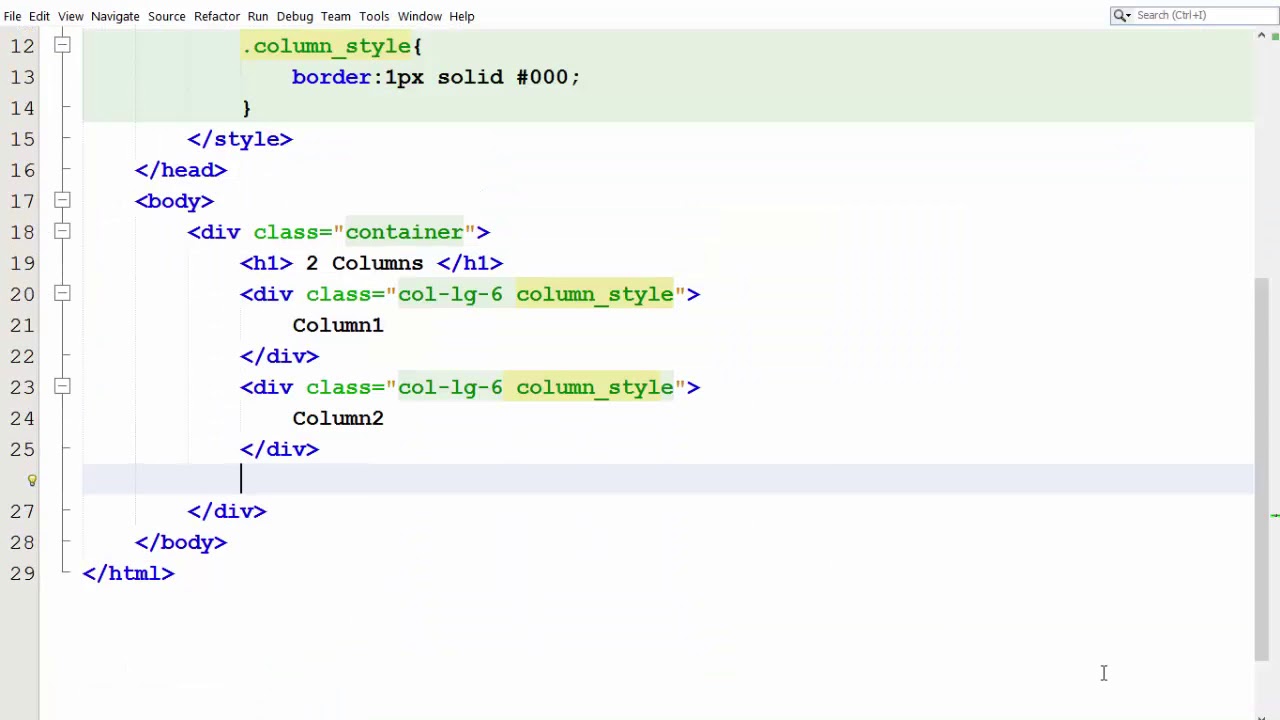Open the Source menu
Screen dimensions: 1280x720
pyautogui.click(x=167, y=16)
